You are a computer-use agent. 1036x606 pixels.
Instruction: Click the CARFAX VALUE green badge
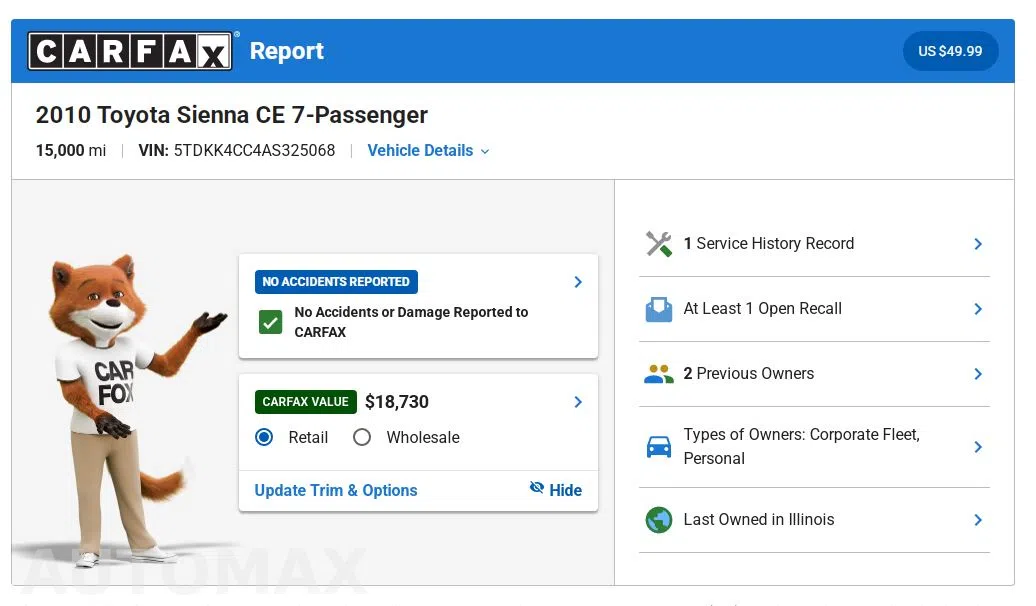click(x=305, y=402)
